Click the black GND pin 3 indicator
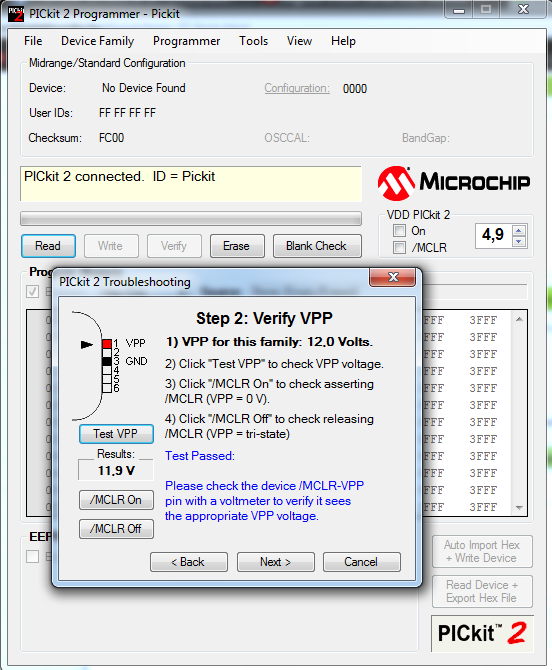The width and height of the screenshot is (552, 670). point(107,361)
